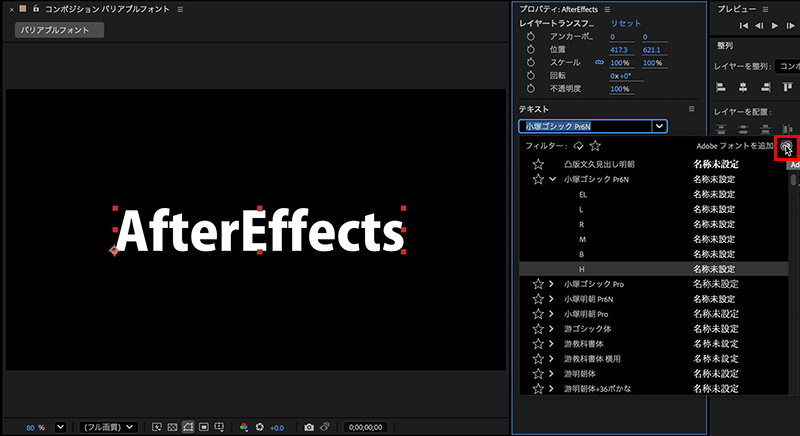Click the Adobe Fonts add icon

(x=786, y=146)
